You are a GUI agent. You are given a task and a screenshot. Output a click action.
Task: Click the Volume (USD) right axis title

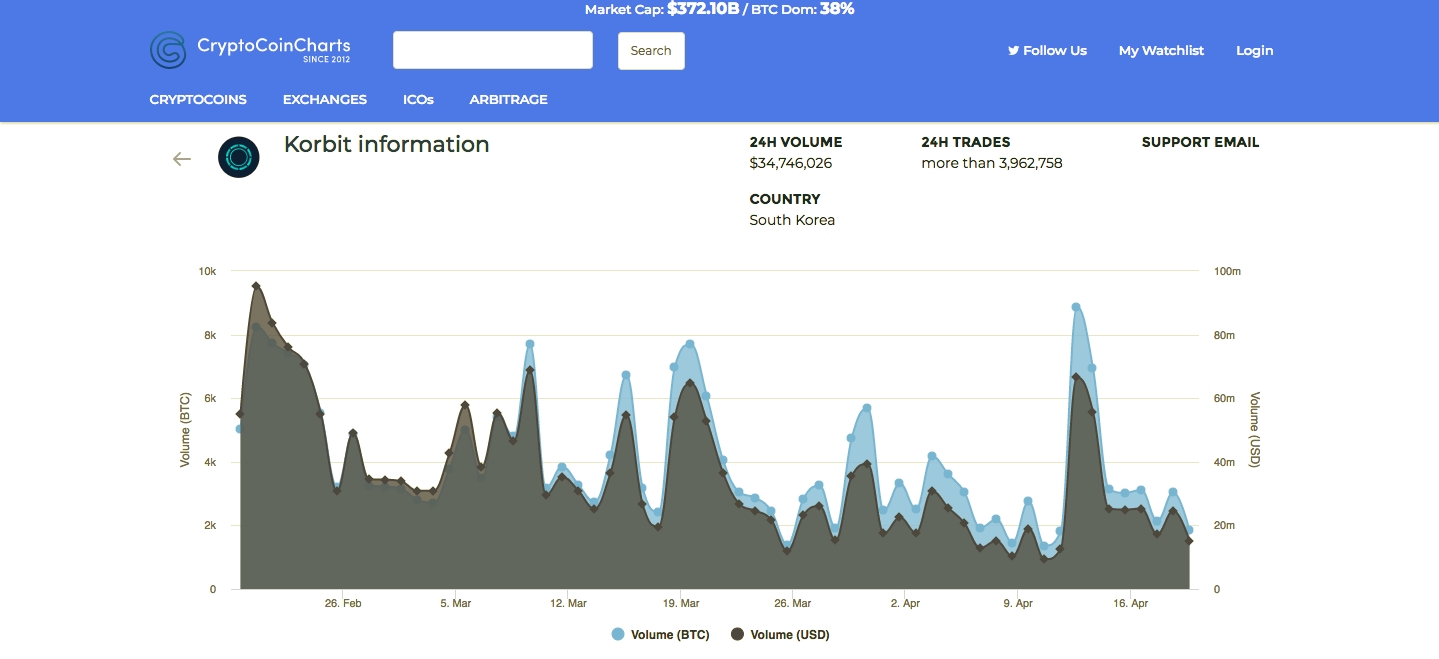click(1256, 430)
